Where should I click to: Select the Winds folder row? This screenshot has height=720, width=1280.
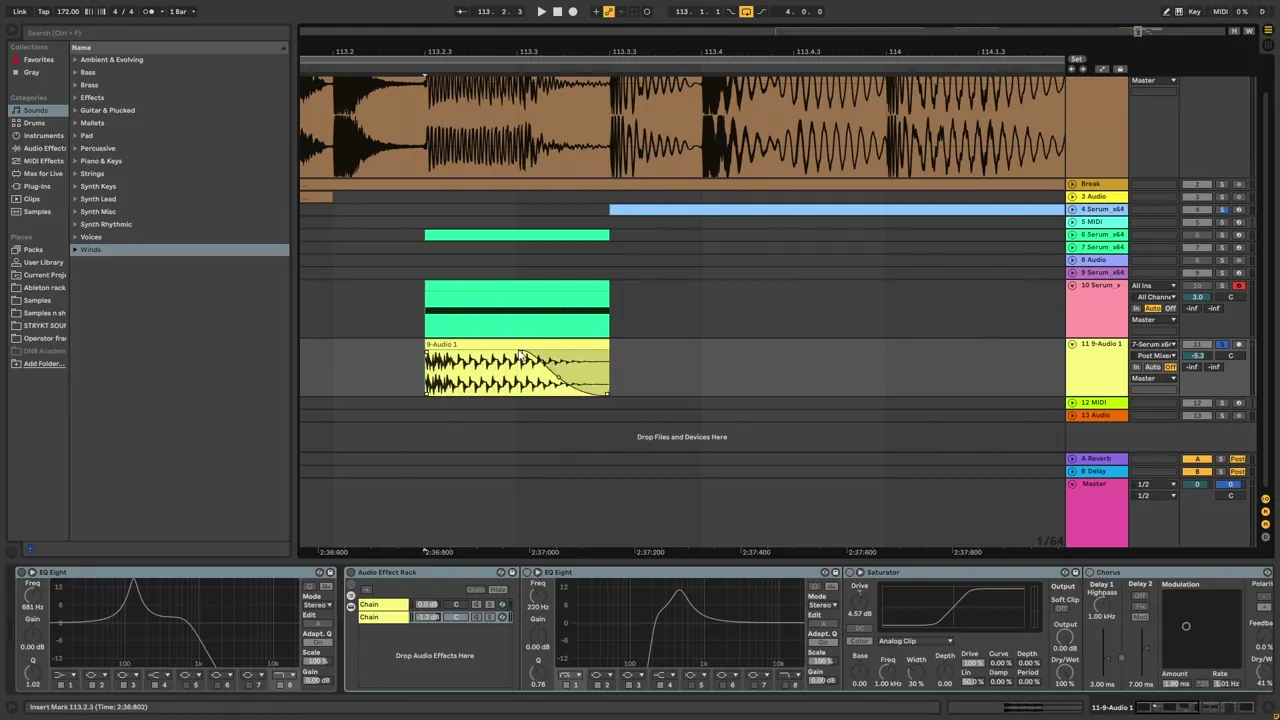point(180,249)
